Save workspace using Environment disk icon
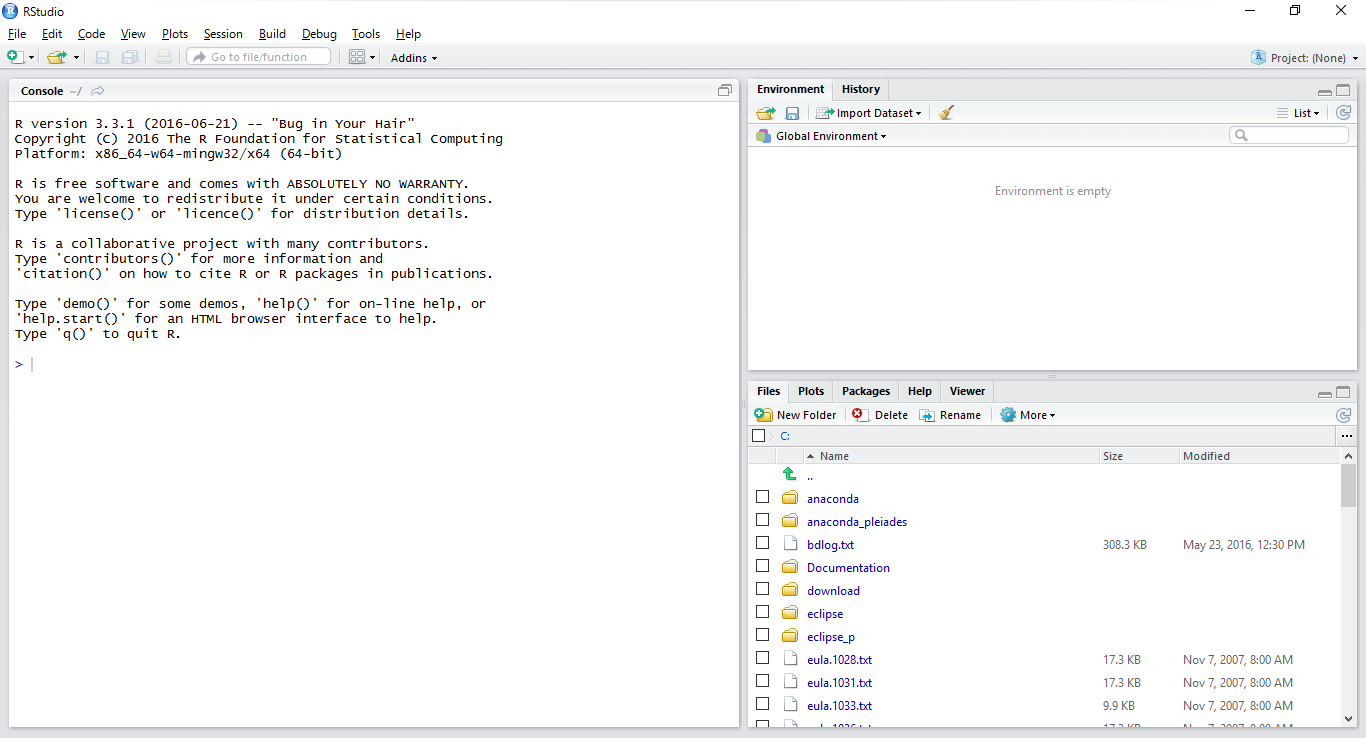The width and height of the screenshot is (1366, 738). [x=792, y=113]
